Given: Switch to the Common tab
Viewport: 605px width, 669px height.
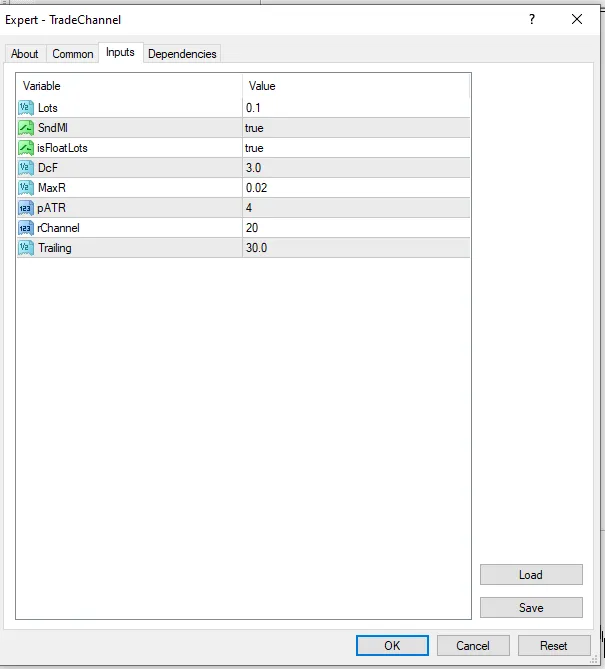Looking at the screenshot, I should click(73, 54).
